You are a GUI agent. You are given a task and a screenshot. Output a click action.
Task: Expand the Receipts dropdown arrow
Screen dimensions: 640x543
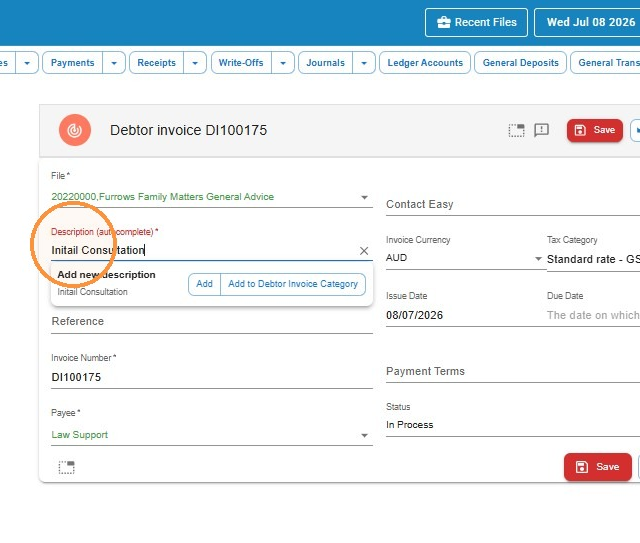point(195,63)
